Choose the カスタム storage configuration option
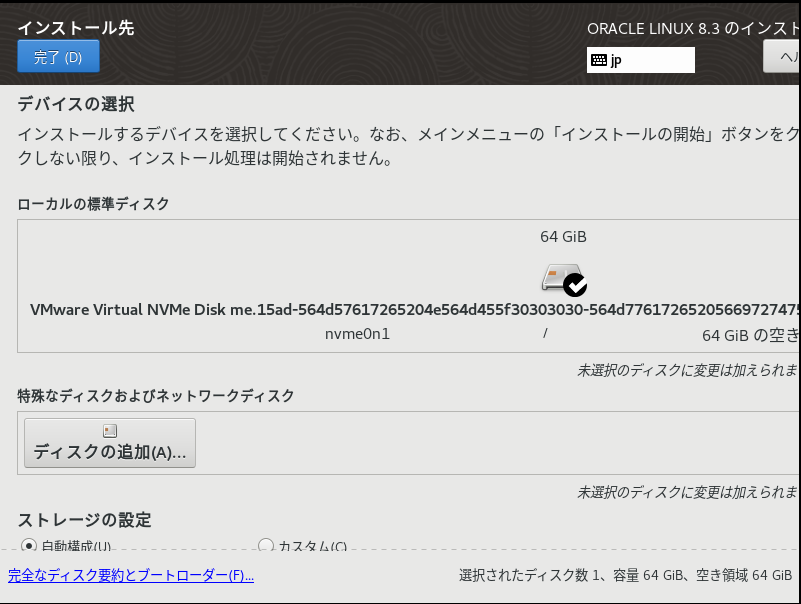801x604 pixels. [266, 546]
